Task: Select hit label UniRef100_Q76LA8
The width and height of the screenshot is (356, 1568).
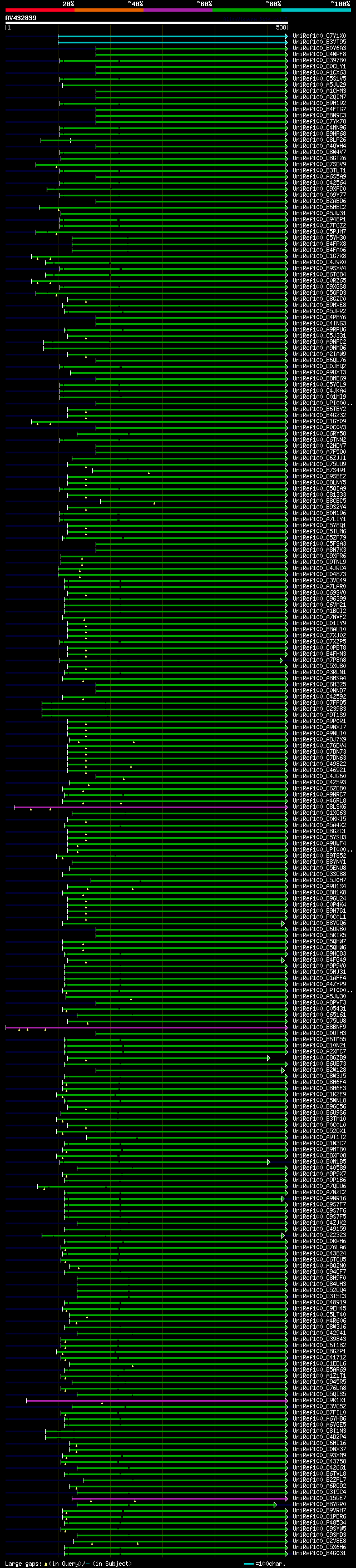Action: (x=319, y=1388)
